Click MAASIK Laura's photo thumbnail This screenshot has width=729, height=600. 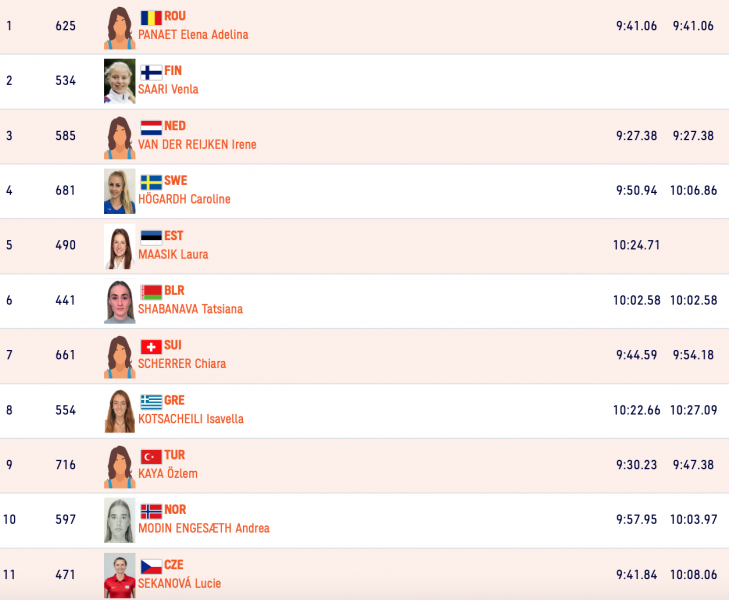[119, 247]
